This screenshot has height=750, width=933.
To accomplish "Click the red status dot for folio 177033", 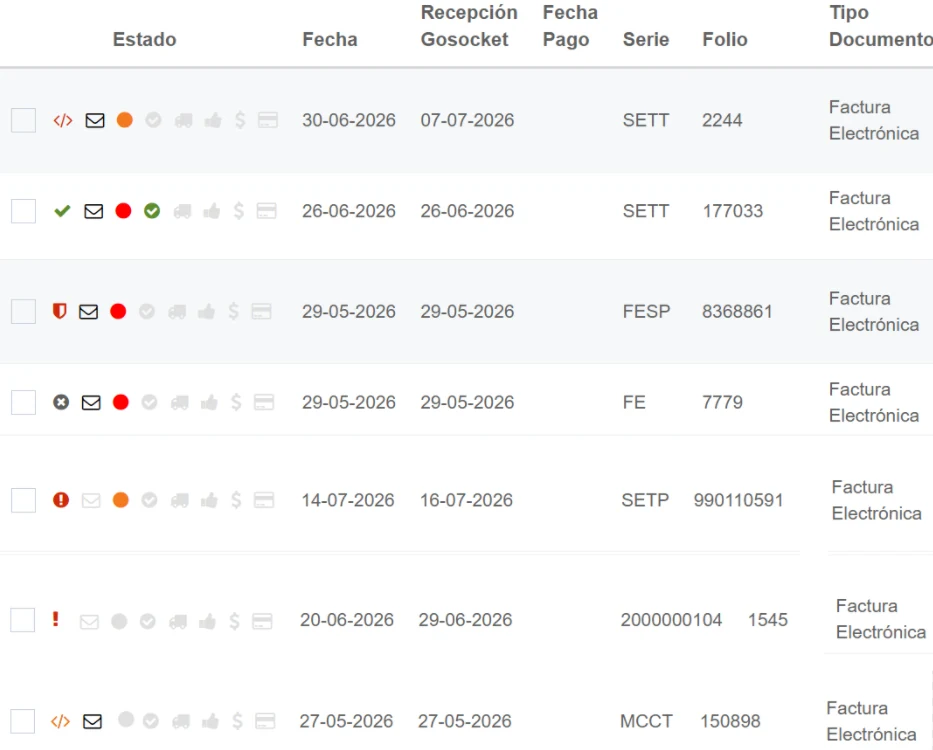I will pos(123,211).
